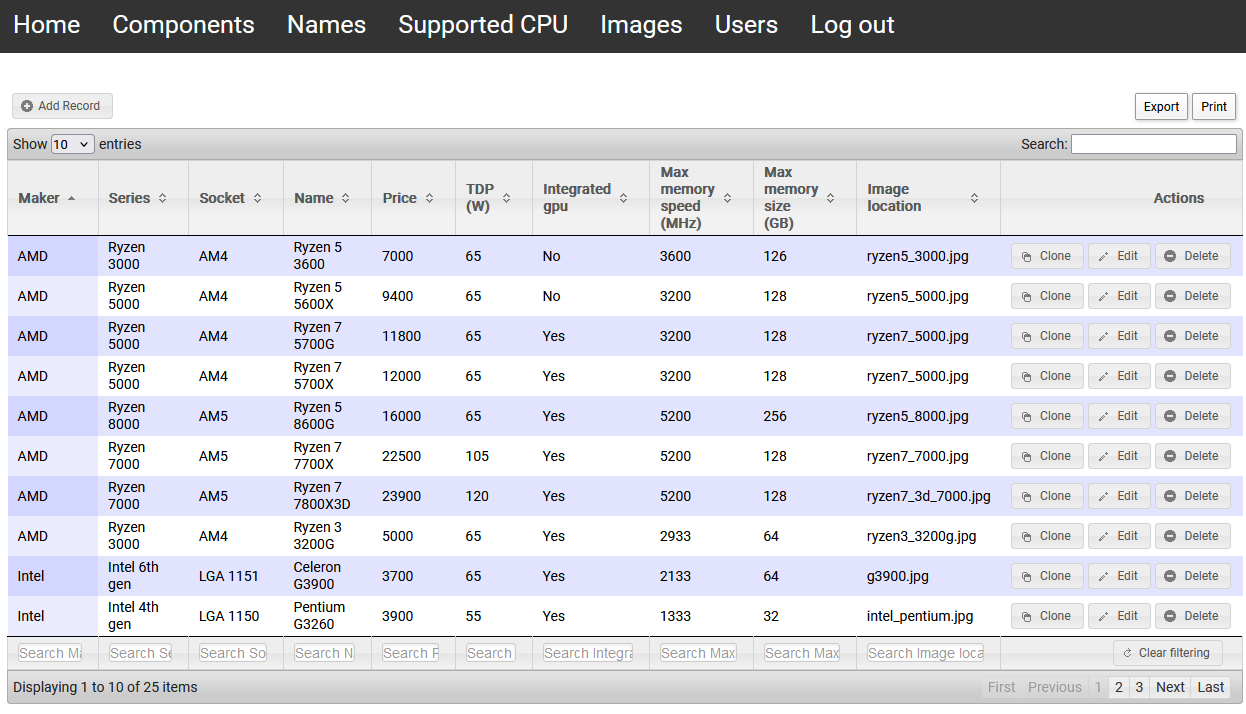
Task: Jump to Last page
Action: pyautogui.click(x=1211, y=687)
